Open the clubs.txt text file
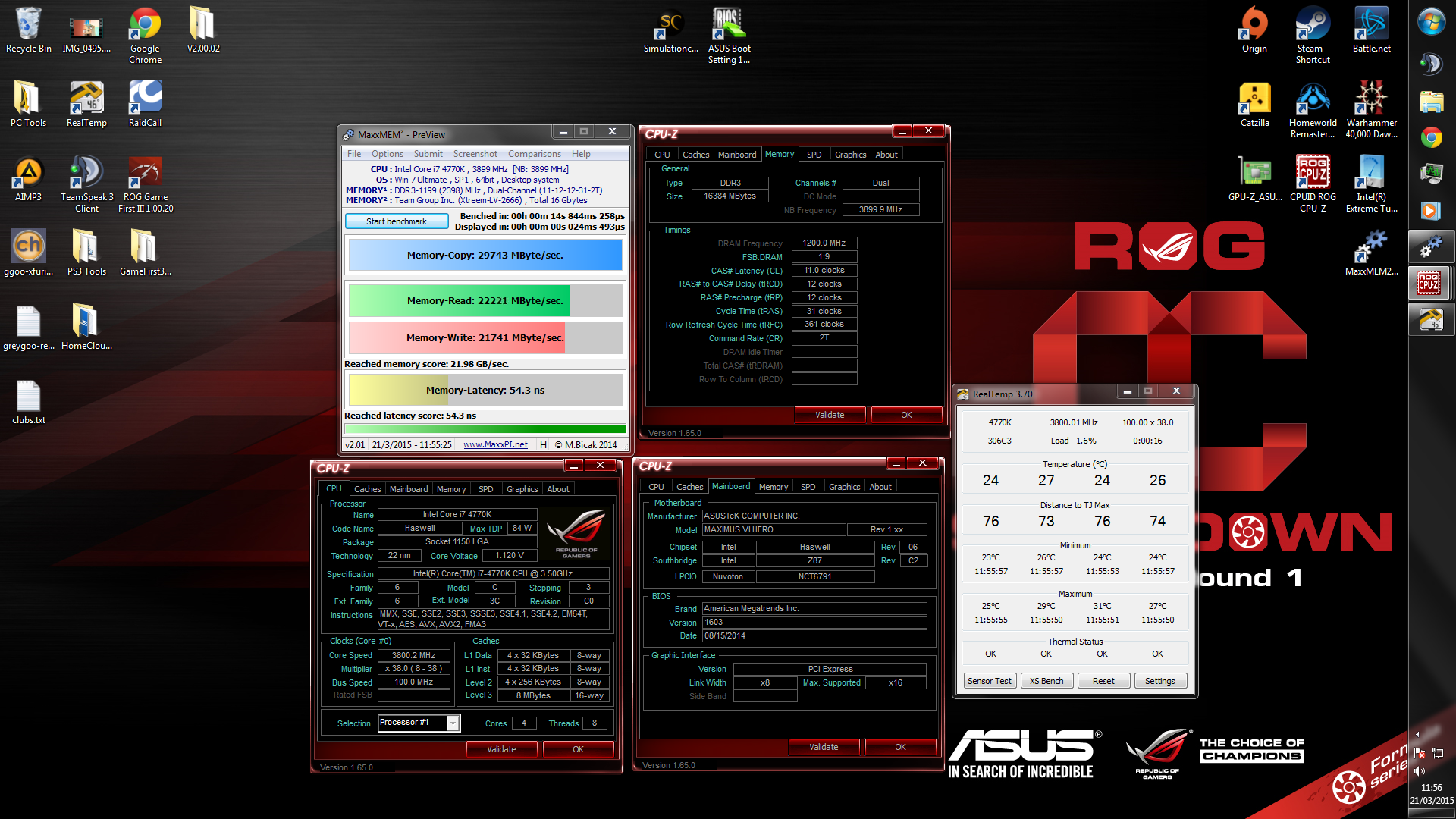 coord(28,402)
